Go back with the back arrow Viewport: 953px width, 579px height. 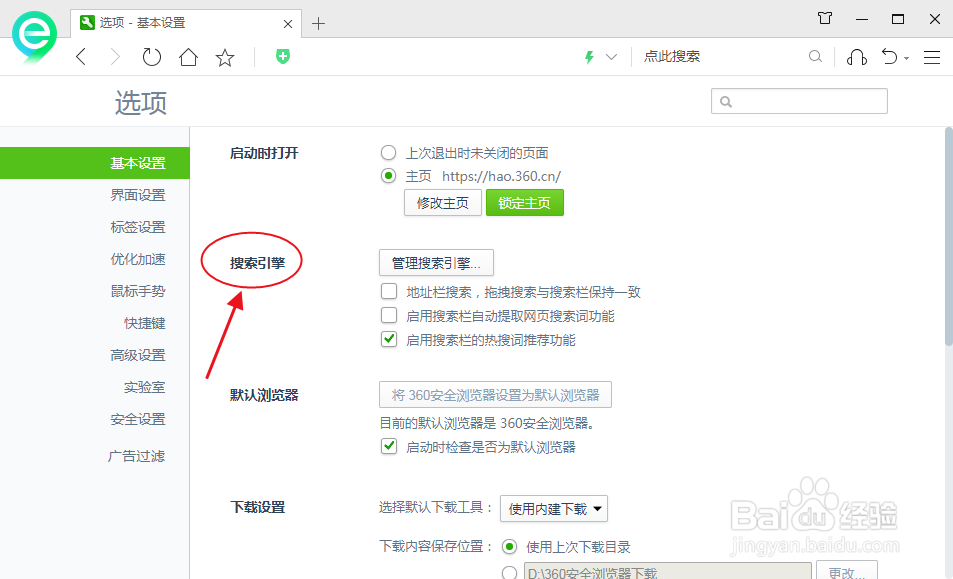point(81,57)
